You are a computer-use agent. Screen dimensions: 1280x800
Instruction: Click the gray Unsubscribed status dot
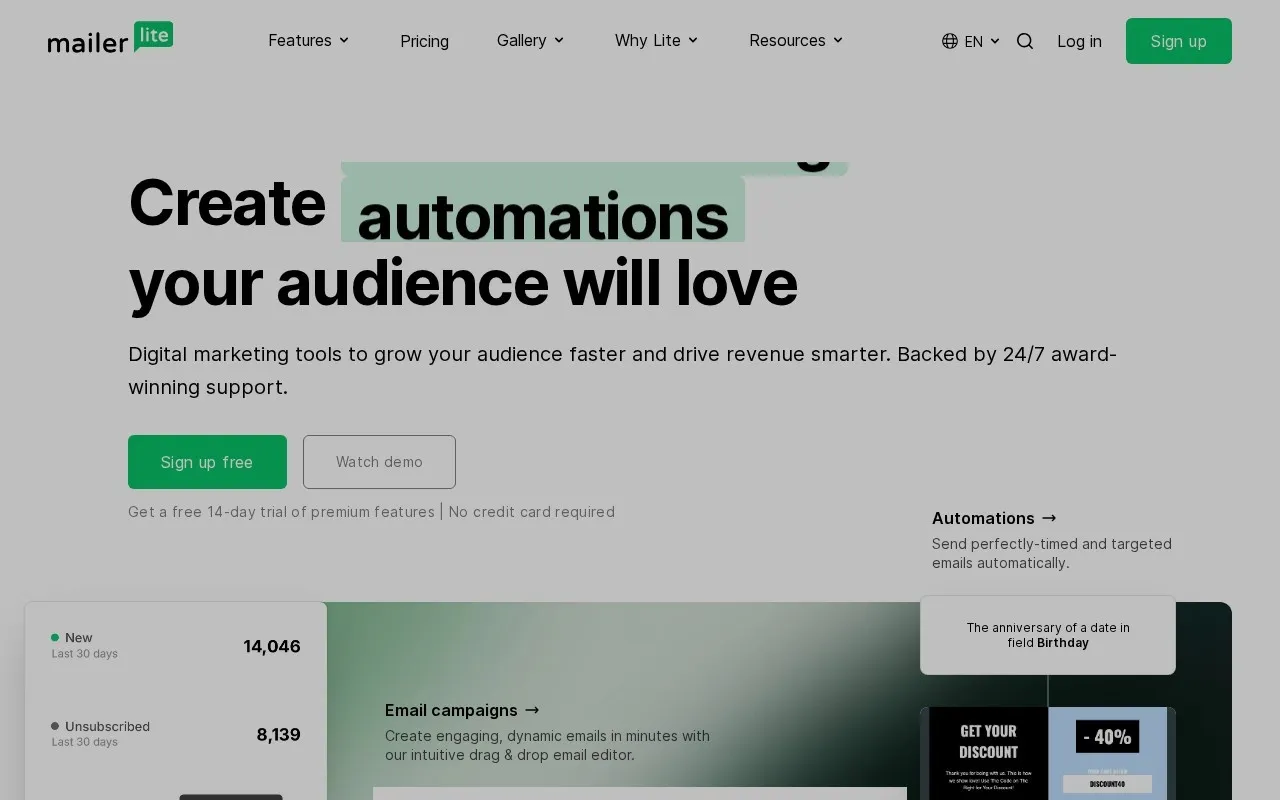55,726
